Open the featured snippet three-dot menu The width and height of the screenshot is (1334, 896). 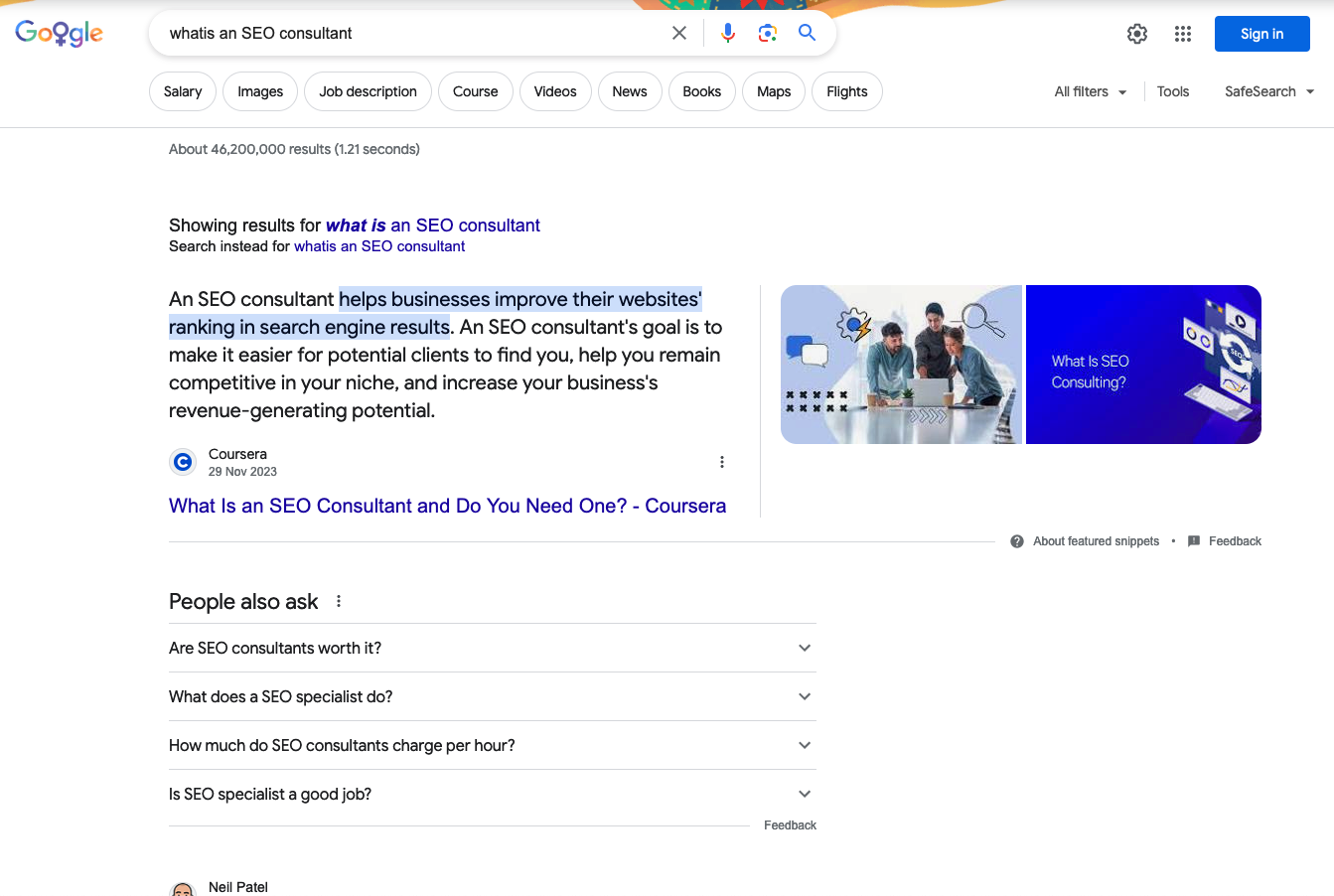[x=722, y=461]
